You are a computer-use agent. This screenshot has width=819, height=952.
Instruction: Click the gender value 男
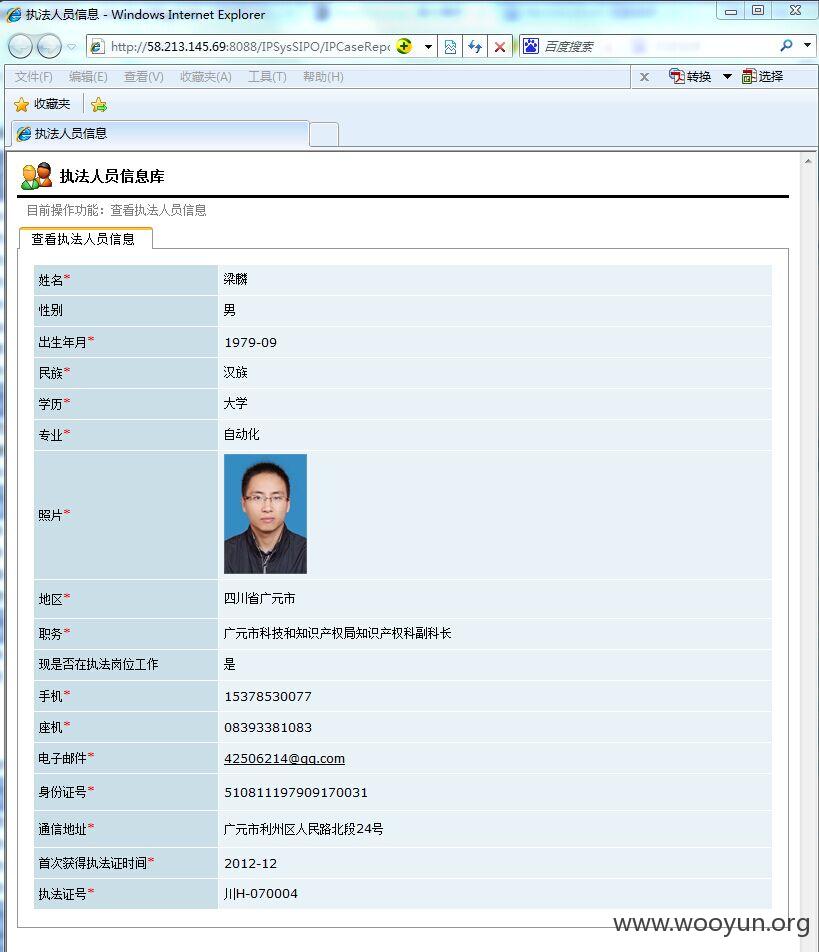[x=229, y=310]
